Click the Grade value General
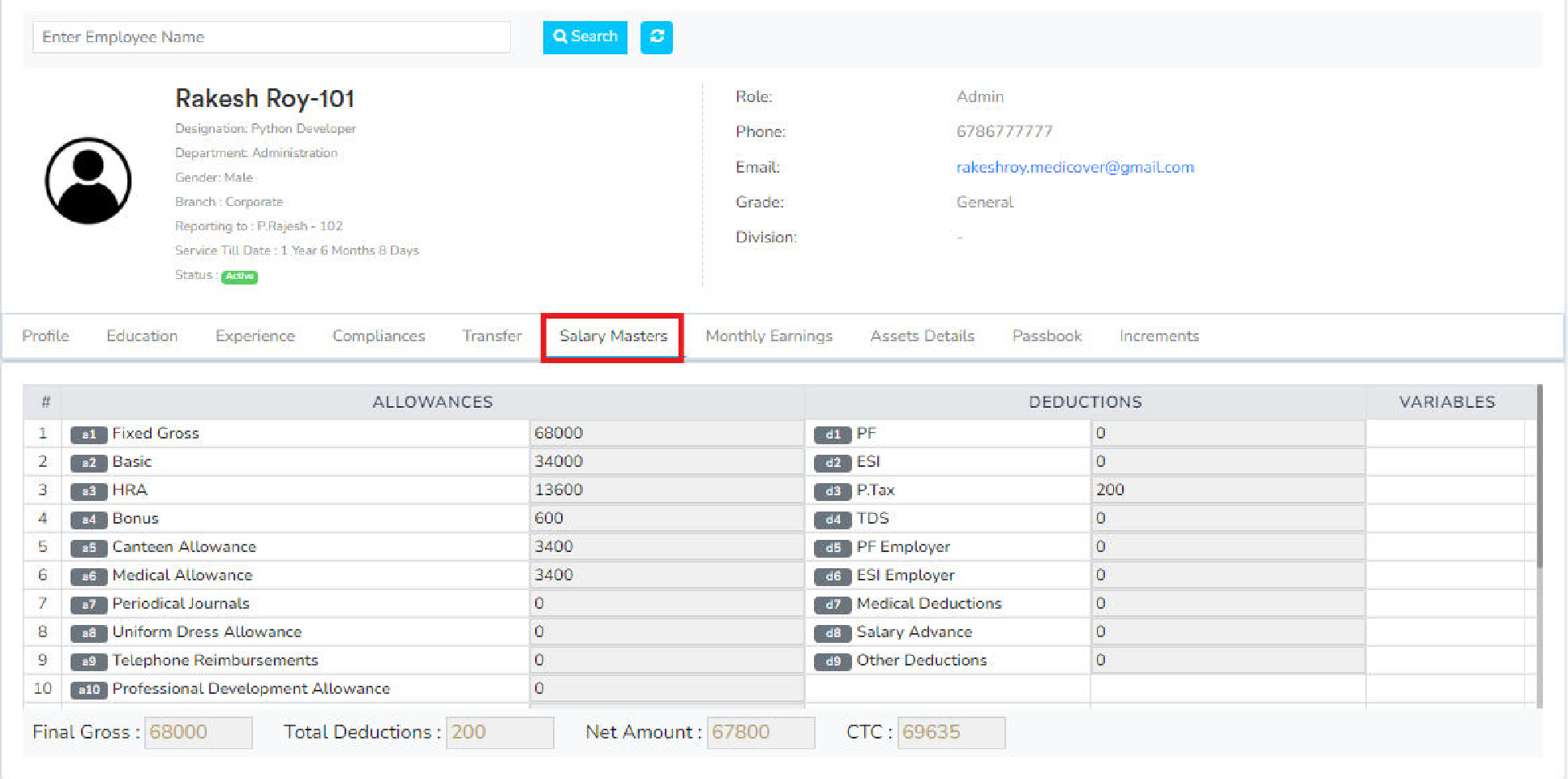Screen dimensions: 1568x779 point(985,202)
